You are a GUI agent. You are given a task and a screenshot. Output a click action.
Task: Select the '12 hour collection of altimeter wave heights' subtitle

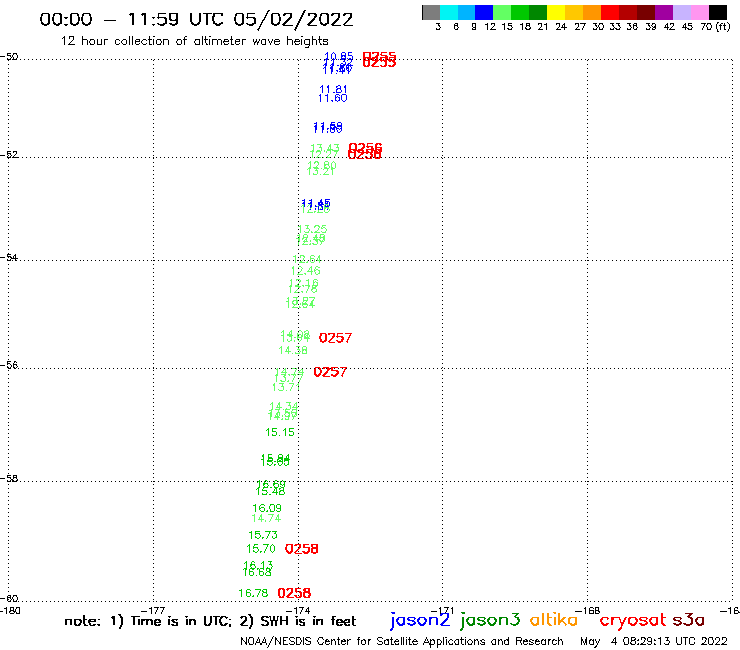[x=194, y=41]
